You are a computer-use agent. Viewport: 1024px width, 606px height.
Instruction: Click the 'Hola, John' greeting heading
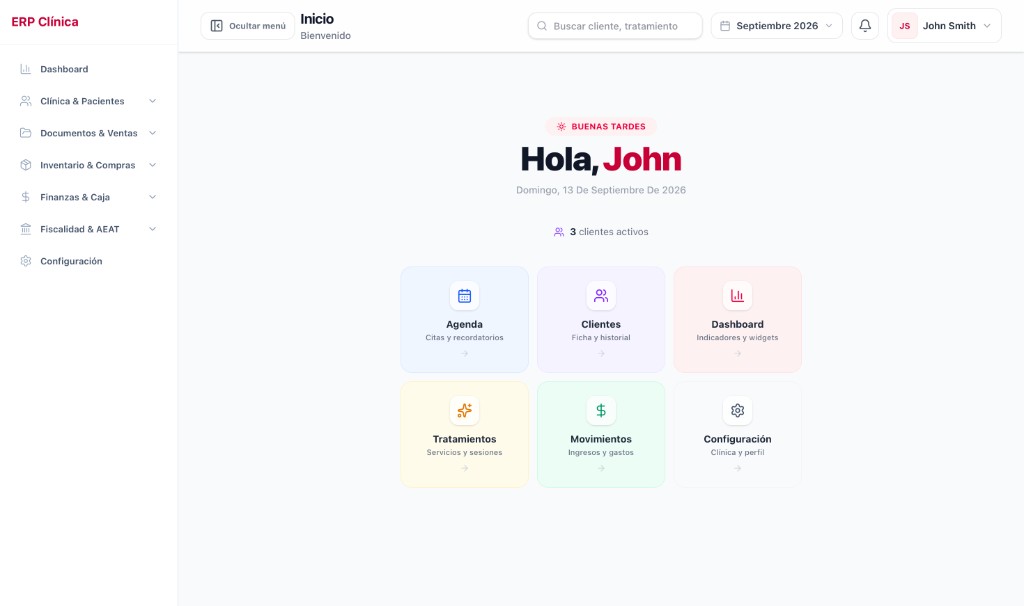pyautogui.click(x=601, y=159)
